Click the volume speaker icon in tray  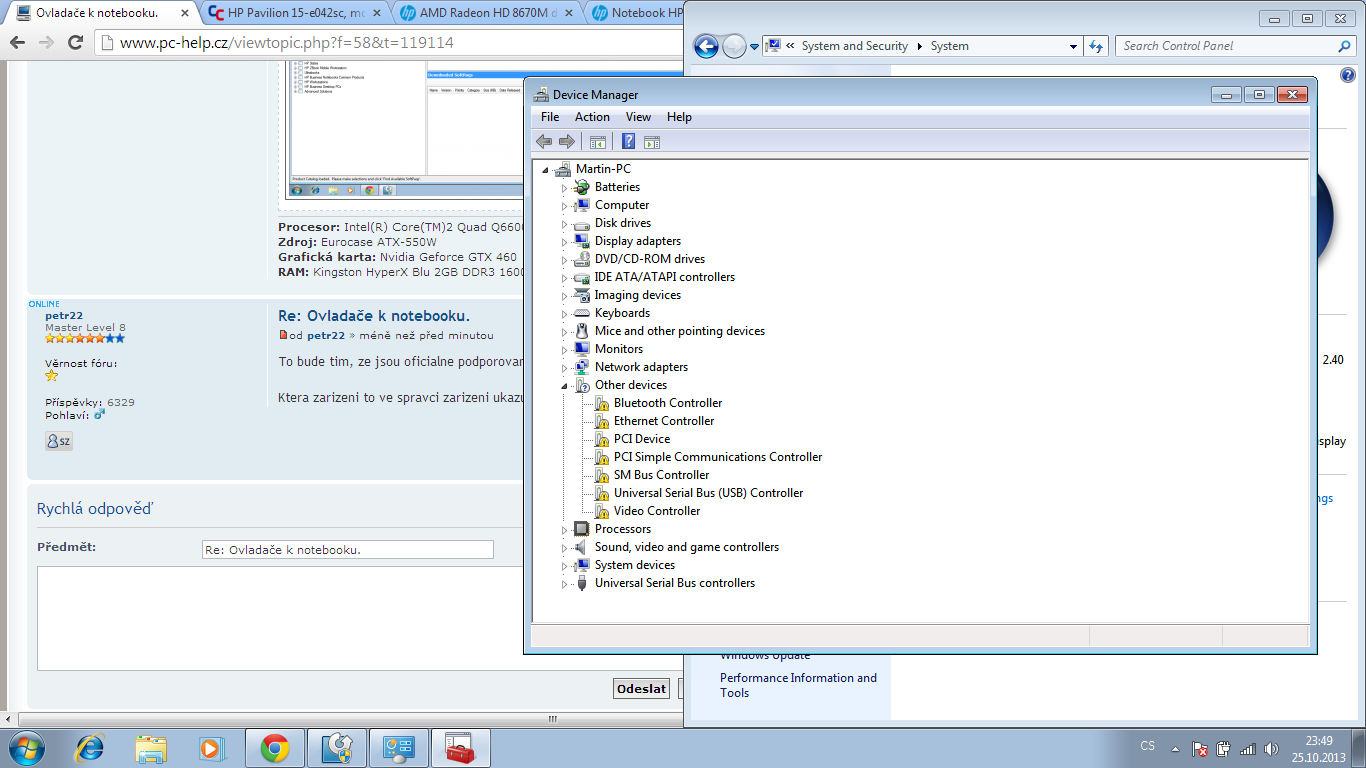coord(1271,748)
